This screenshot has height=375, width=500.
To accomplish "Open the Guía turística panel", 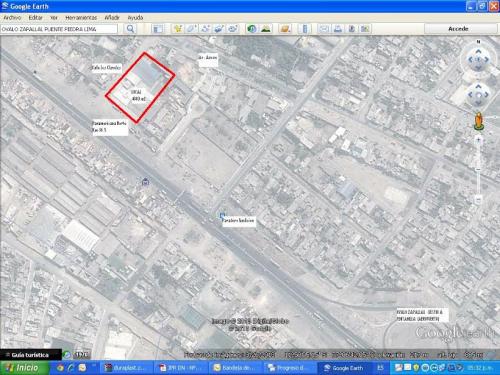I will click(x=31, y=355).
